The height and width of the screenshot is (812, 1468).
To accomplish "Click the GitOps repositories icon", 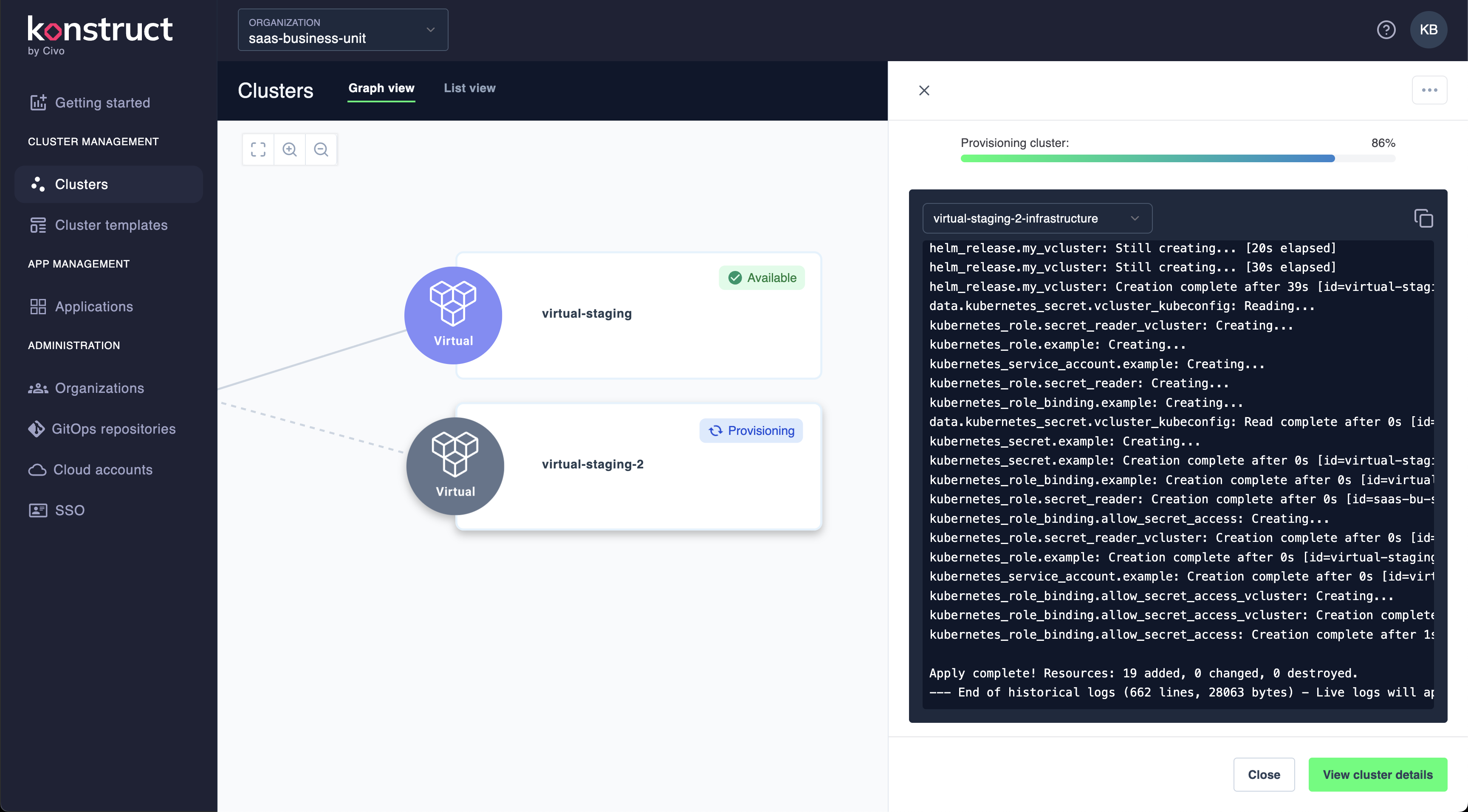I will [x=37, y=429].
